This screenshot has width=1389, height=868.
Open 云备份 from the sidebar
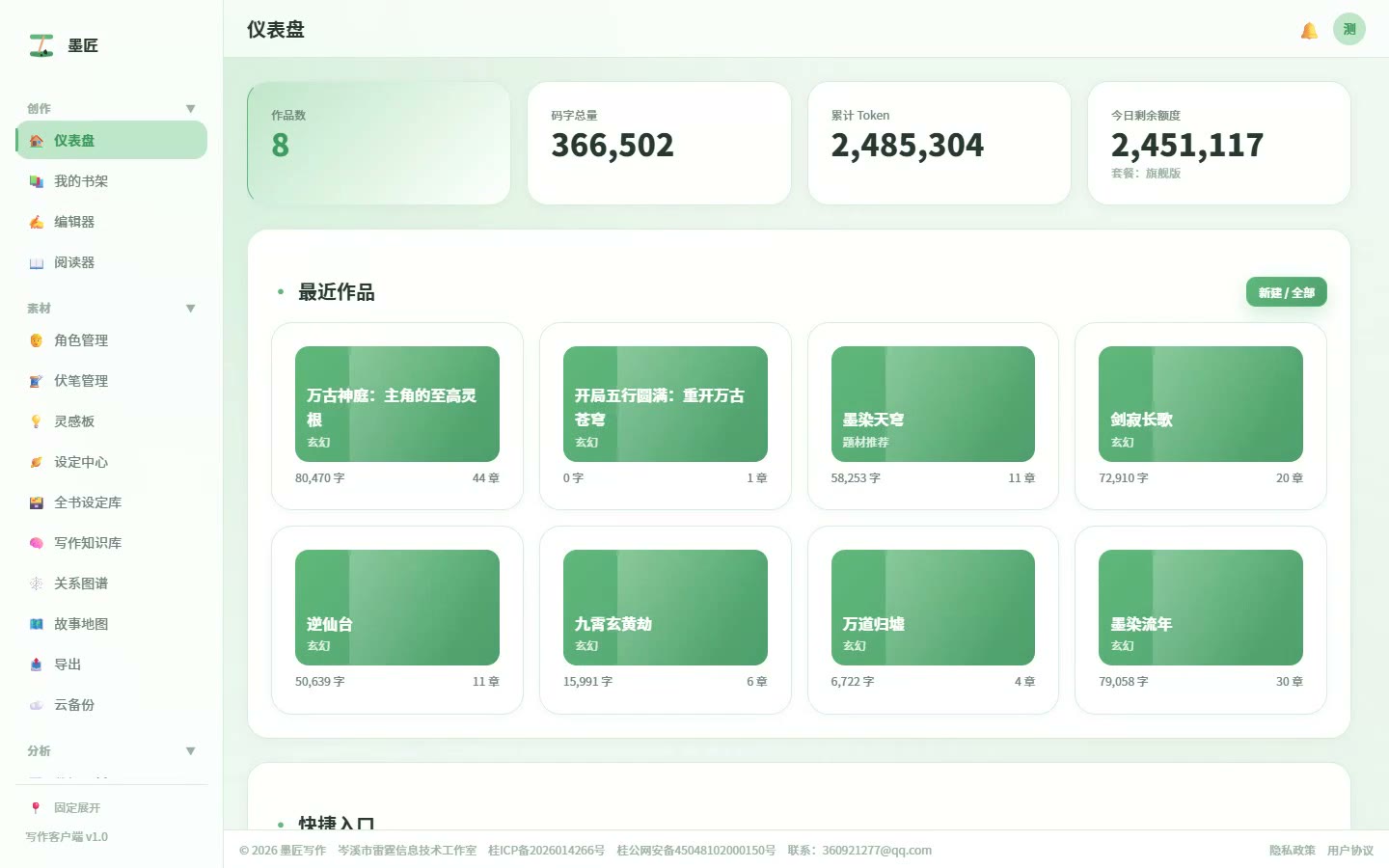pyautogui.click(x=112, y=705)
